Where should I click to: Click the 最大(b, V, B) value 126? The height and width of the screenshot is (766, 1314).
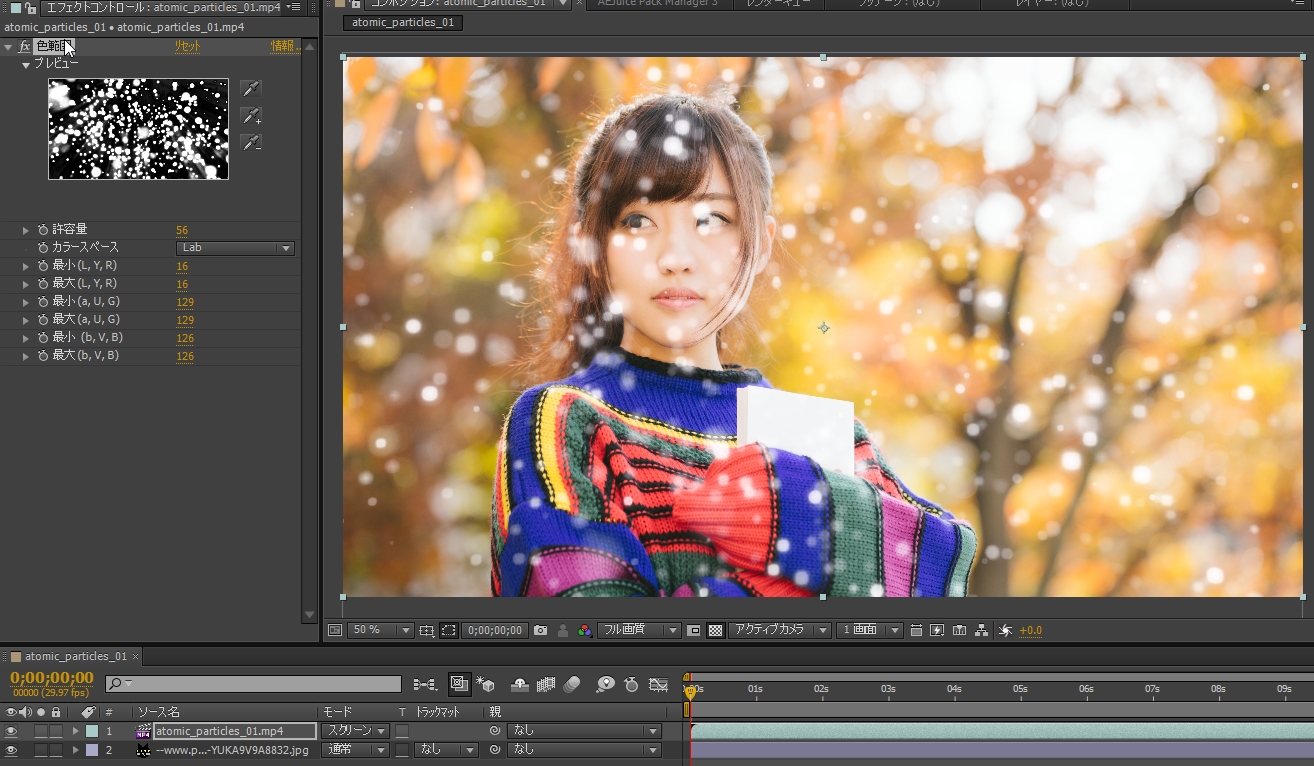185,357
